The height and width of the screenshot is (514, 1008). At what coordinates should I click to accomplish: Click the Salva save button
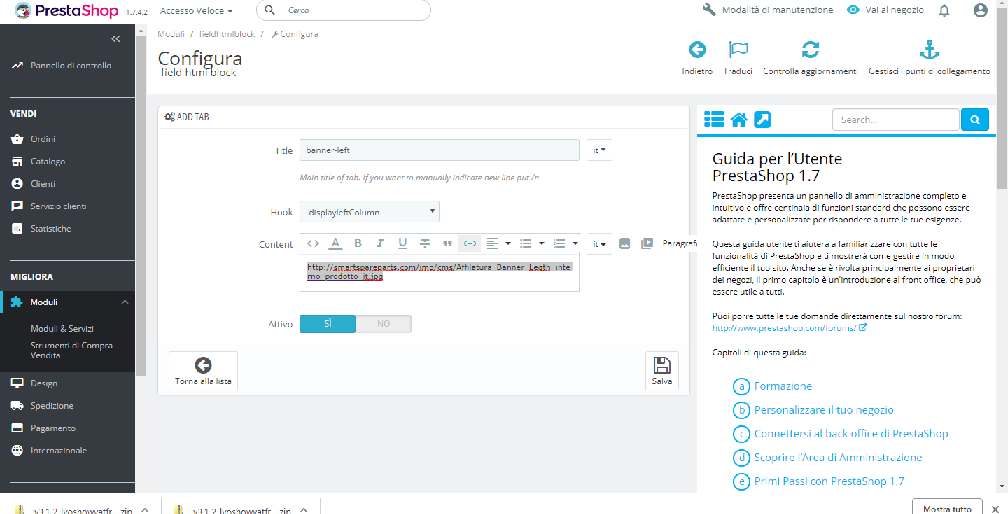tap(662, 371)
